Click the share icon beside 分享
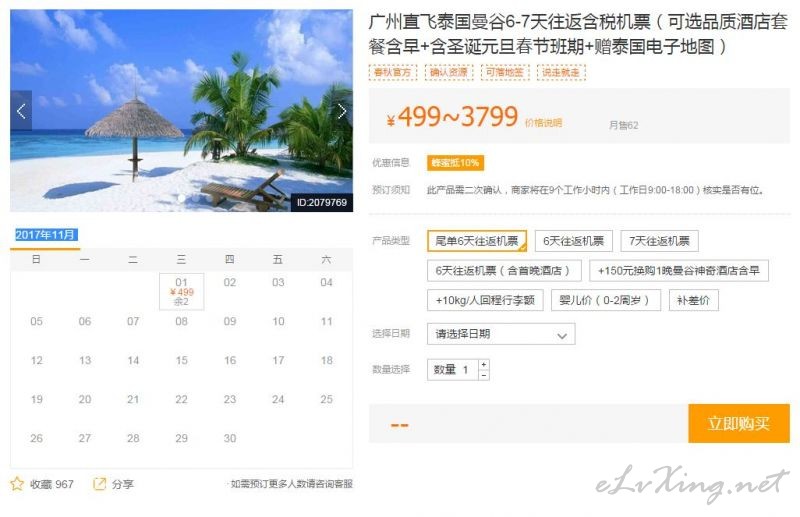 pos(99,483)
